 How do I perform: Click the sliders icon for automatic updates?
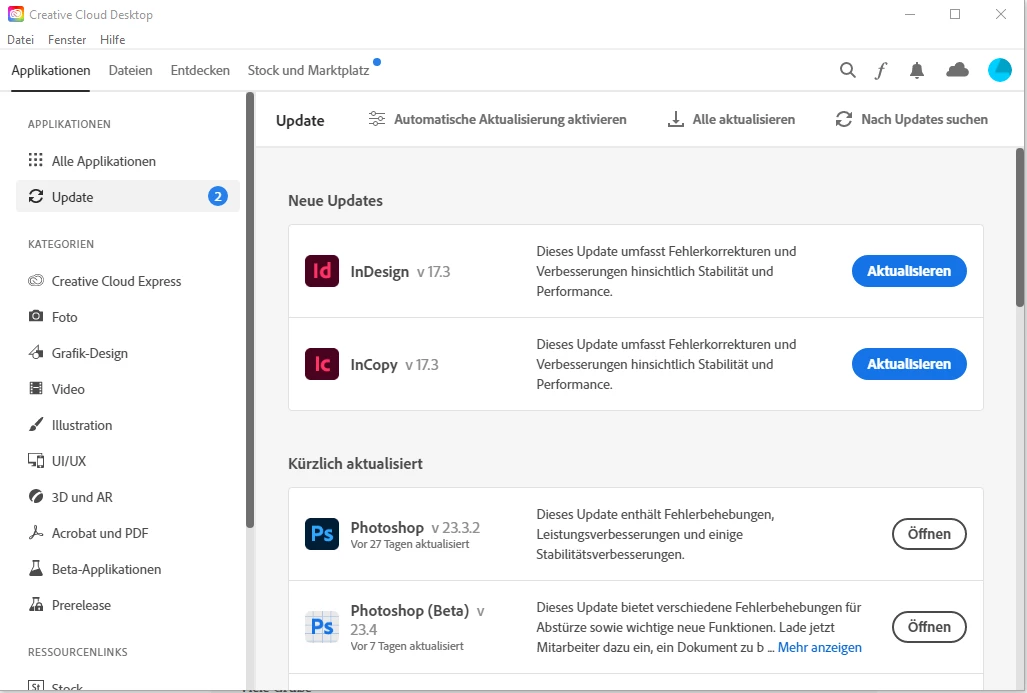[x=377, y=119]
